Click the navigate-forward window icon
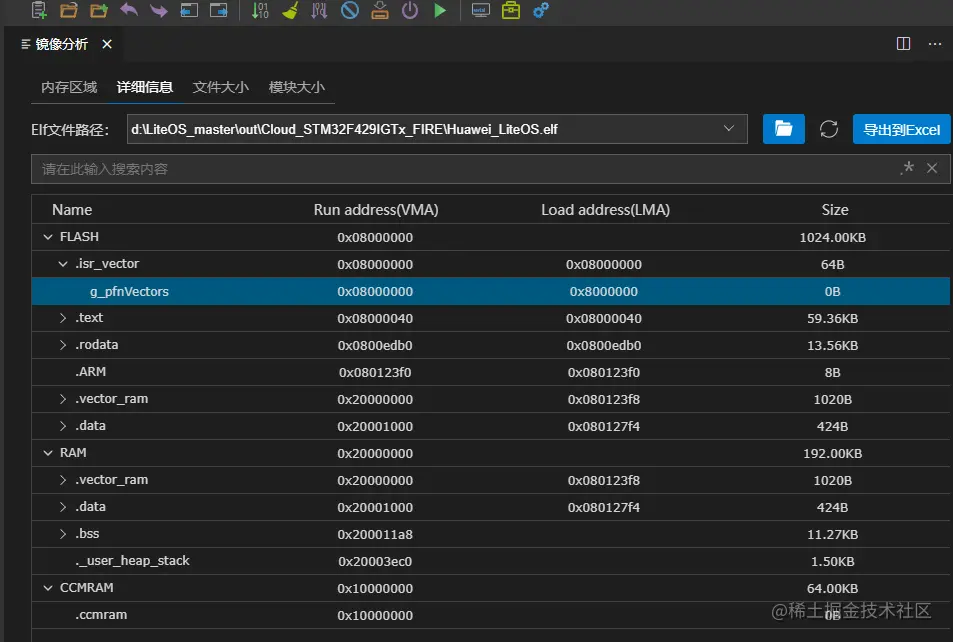This screenshot has width=953, height=642. point(219,10)
